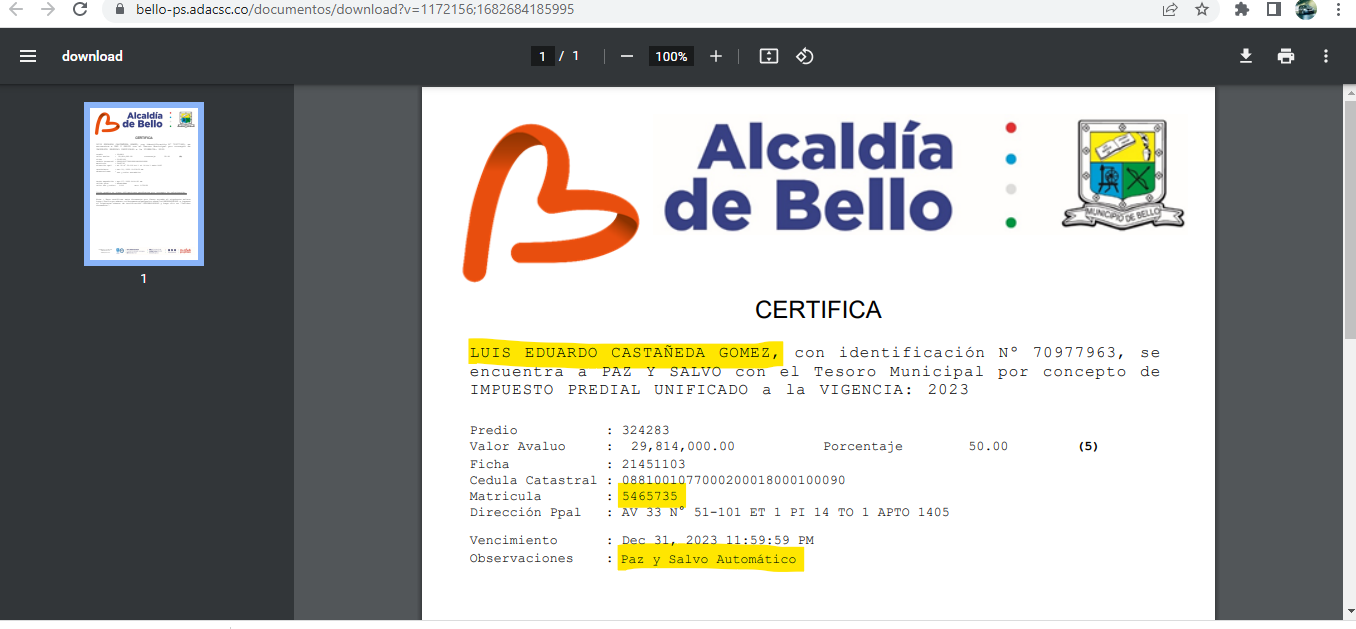Click the Cedula Catastral number

point(734,480)
